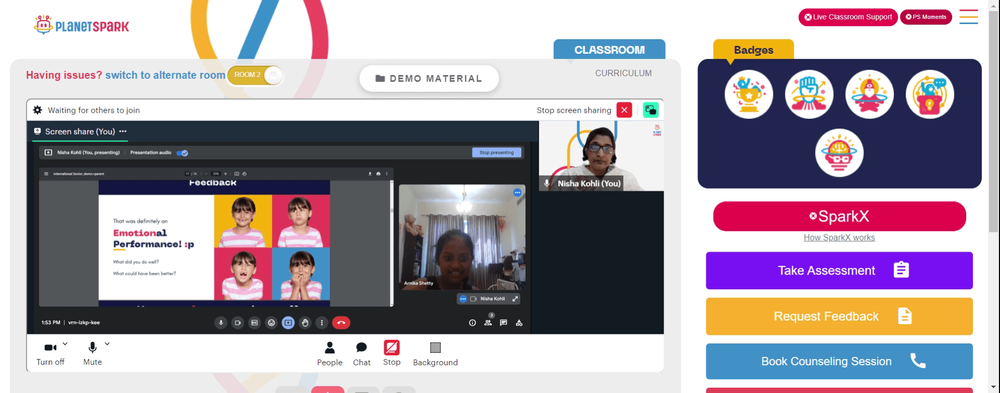Click the podium speaker badge icon
Image resolution: width=1000 pixels, height=393 pixels.
pyautogui.click(x=930, y=94)
